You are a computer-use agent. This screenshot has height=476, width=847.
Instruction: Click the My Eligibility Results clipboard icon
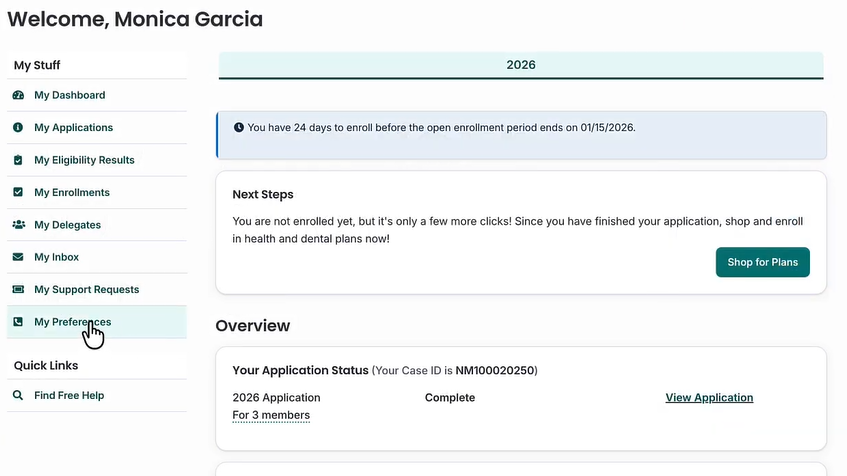[18, 160]
